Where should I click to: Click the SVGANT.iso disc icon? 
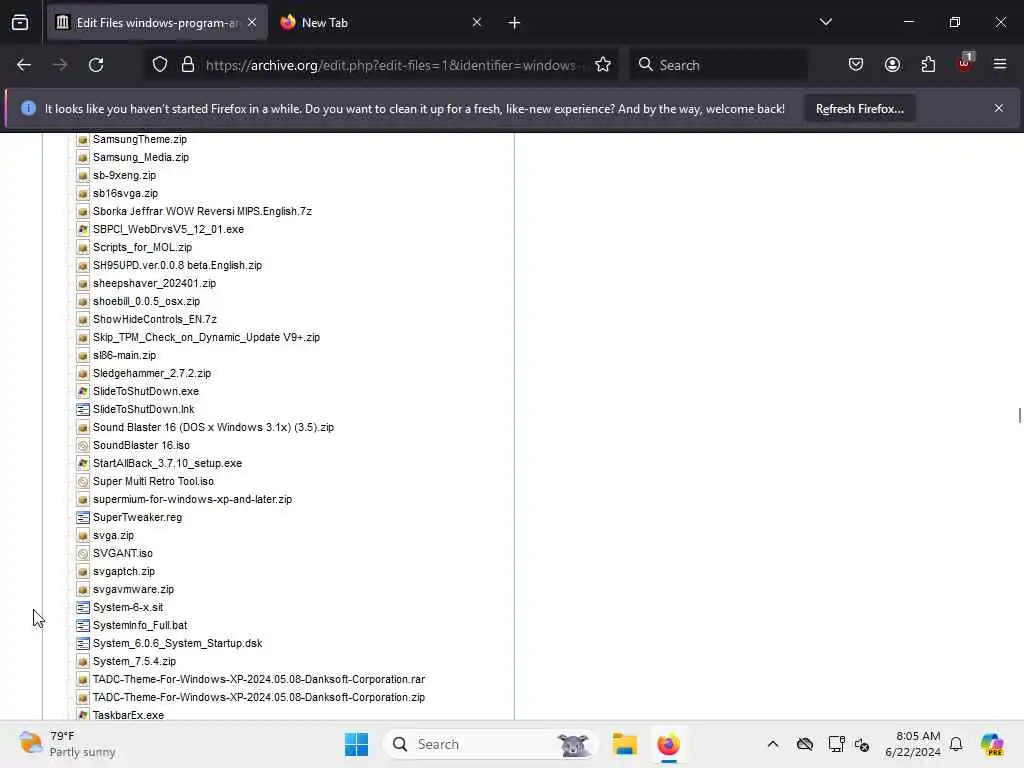click(x=82, y=553)
